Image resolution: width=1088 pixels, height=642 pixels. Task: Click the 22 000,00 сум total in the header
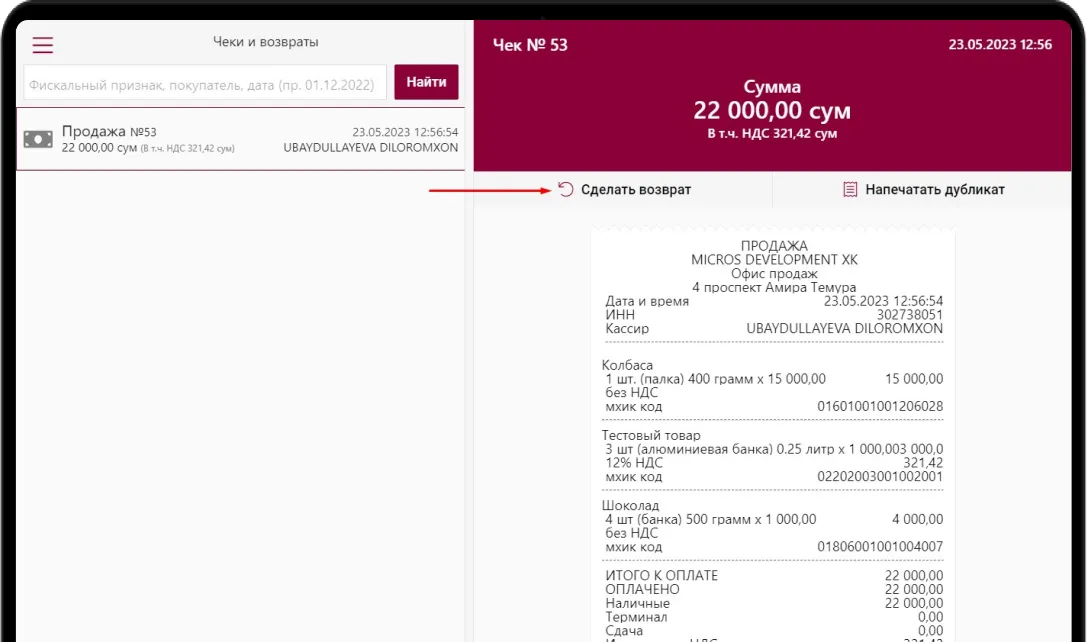pos(772,111)
